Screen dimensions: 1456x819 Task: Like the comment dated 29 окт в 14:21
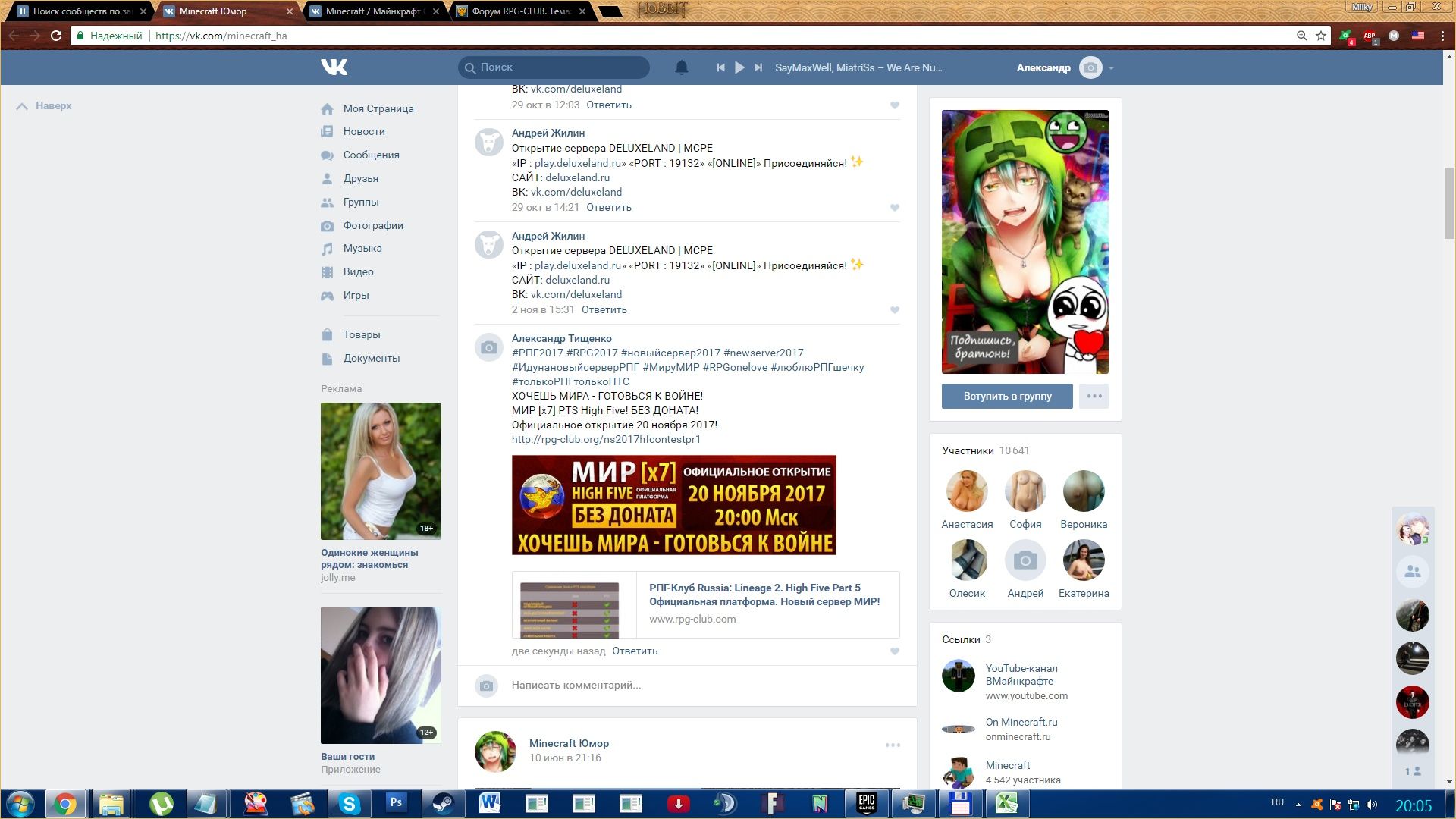tap(894, 208)
